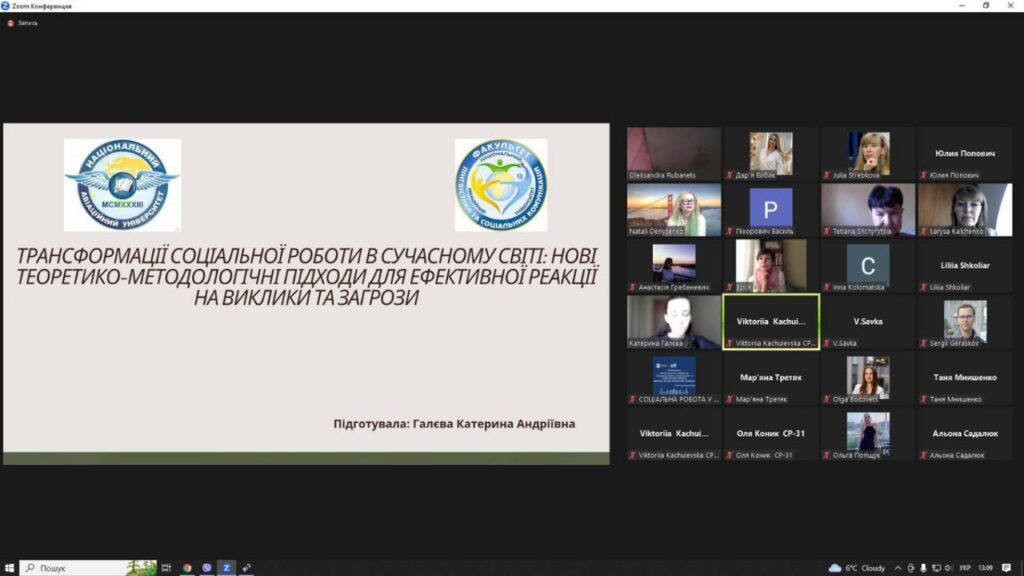Open Task View from the taskbar

[x=167, y=567]
